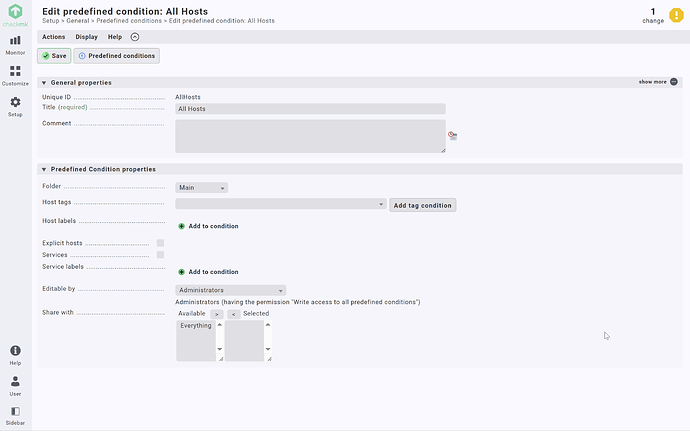The image size is (690, 431).
Task: Open the Setup gear menu
Action: 15,107
